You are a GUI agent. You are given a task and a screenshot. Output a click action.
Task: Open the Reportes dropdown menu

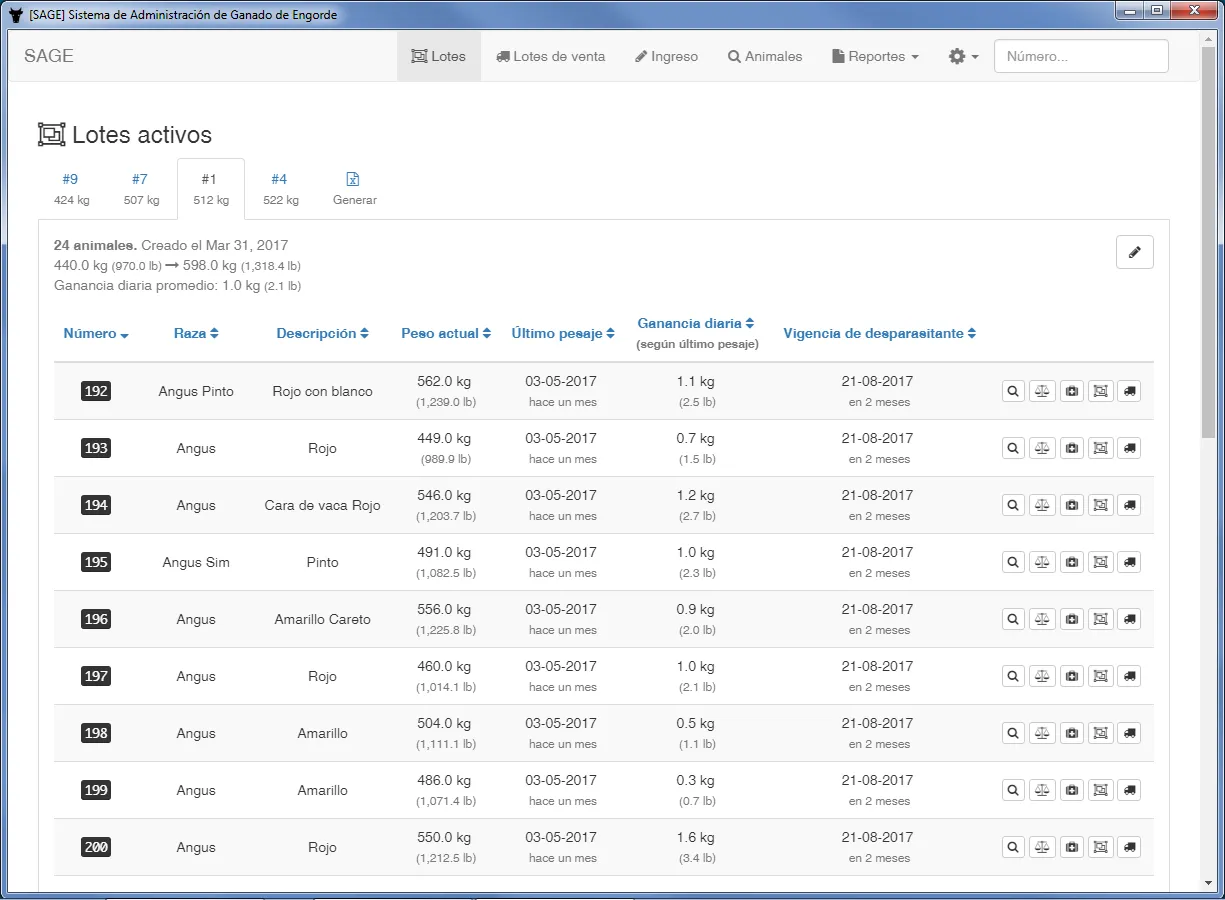pos(875,57)
